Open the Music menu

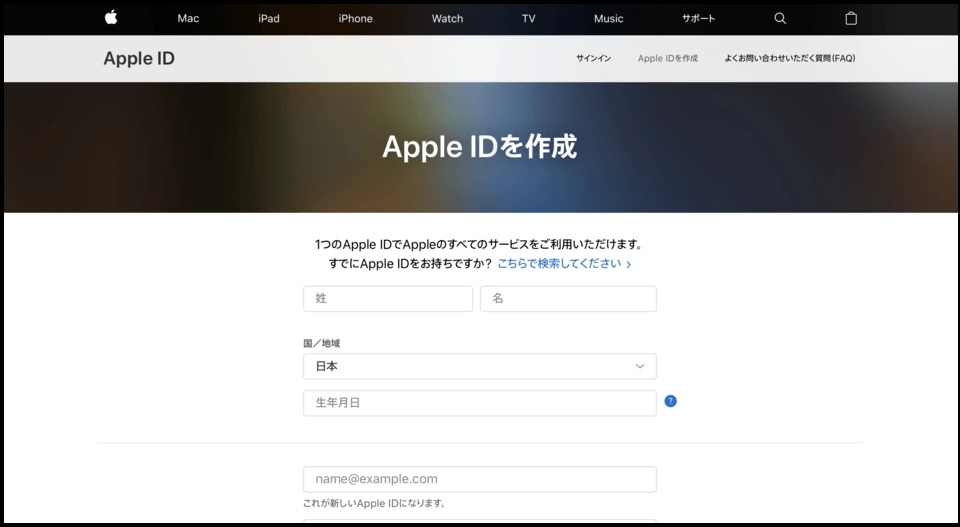pos(609,18)
